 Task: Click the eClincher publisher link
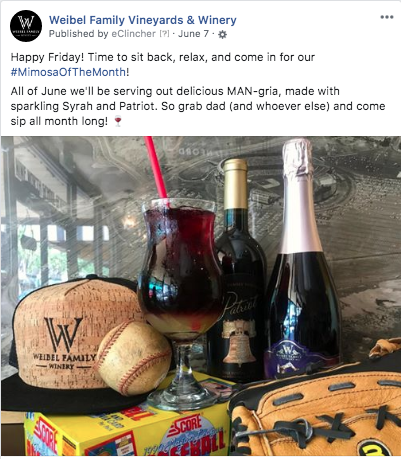pos(134,34)
